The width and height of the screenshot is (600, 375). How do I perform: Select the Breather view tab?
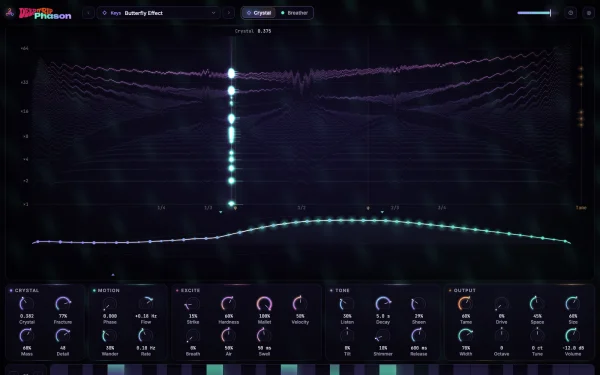(294, 13)
